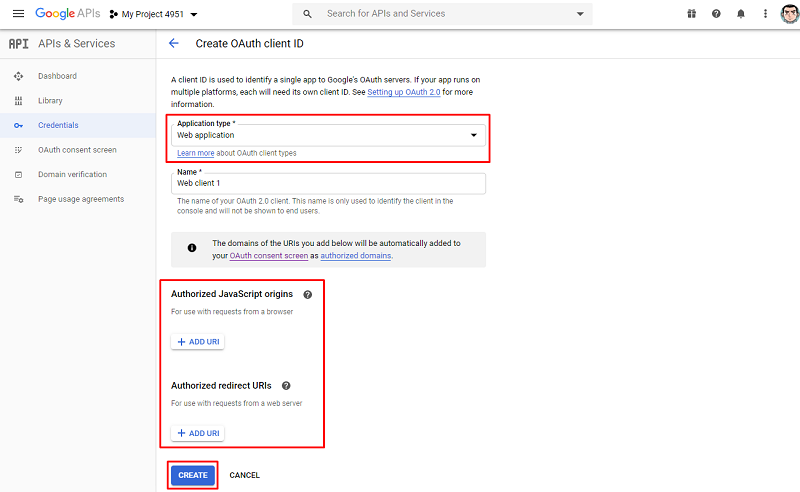The image size is (800, 492).
Task: Open Learn more about OAuth client types
Action: coord(195,153)
